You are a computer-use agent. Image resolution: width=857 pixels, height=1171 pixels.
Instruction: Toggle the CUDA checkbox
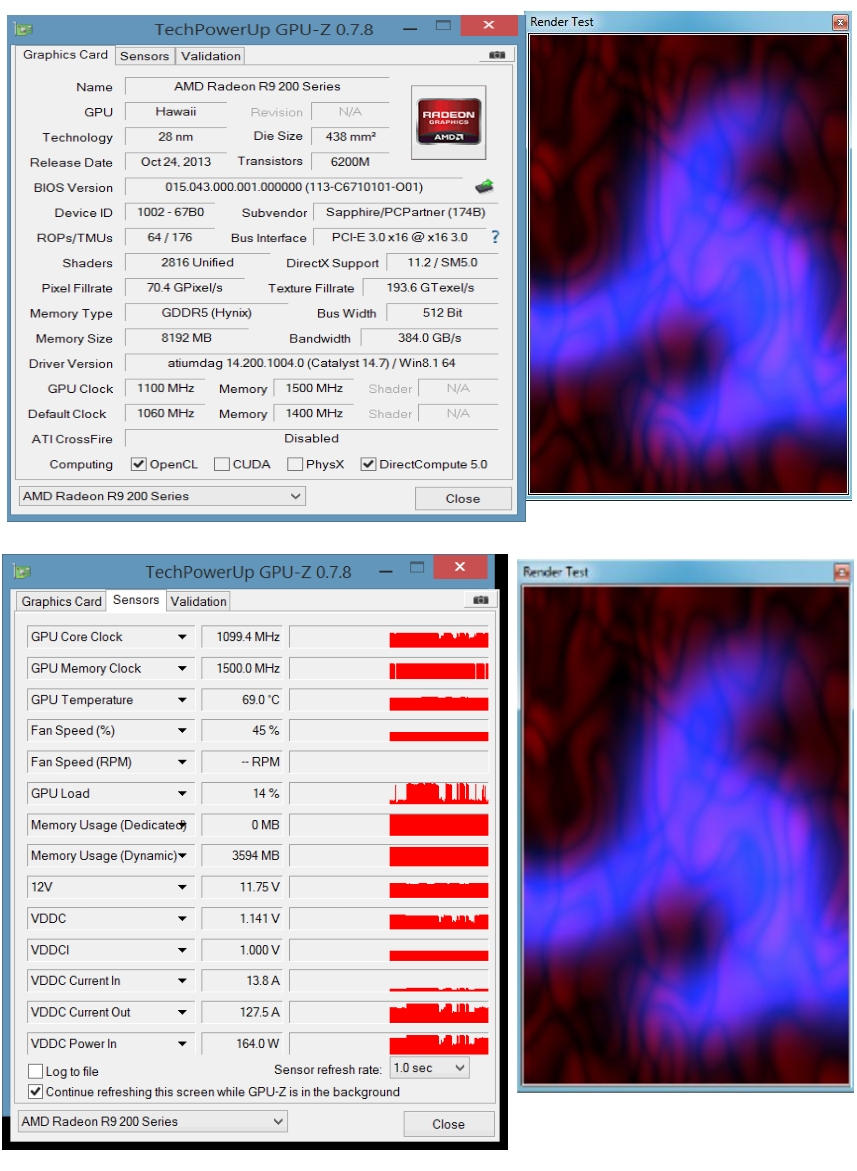(x=222, y=464)
